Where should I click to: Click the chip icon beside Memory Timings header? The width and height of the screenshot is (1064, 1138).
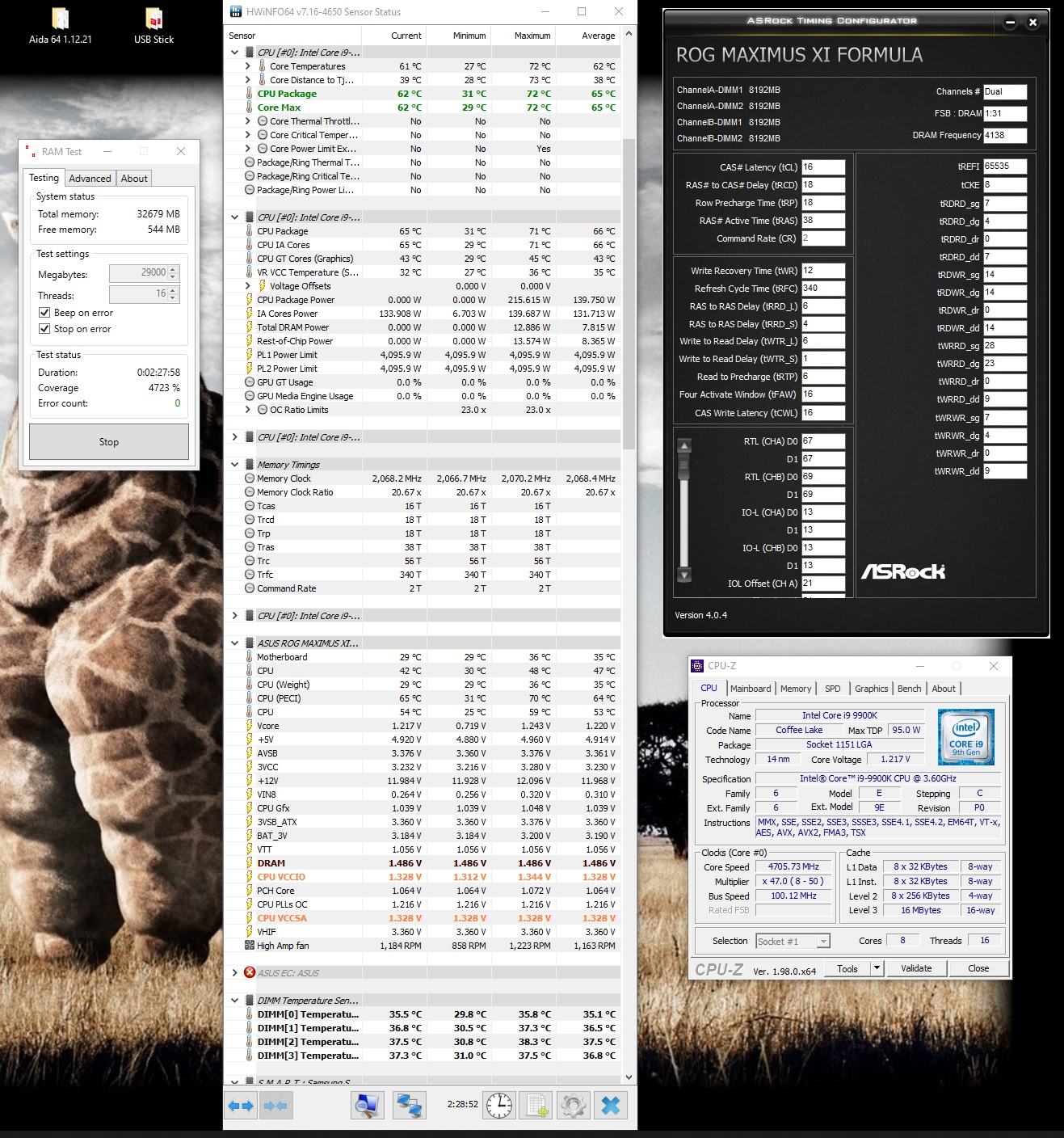tap(250, 465)
